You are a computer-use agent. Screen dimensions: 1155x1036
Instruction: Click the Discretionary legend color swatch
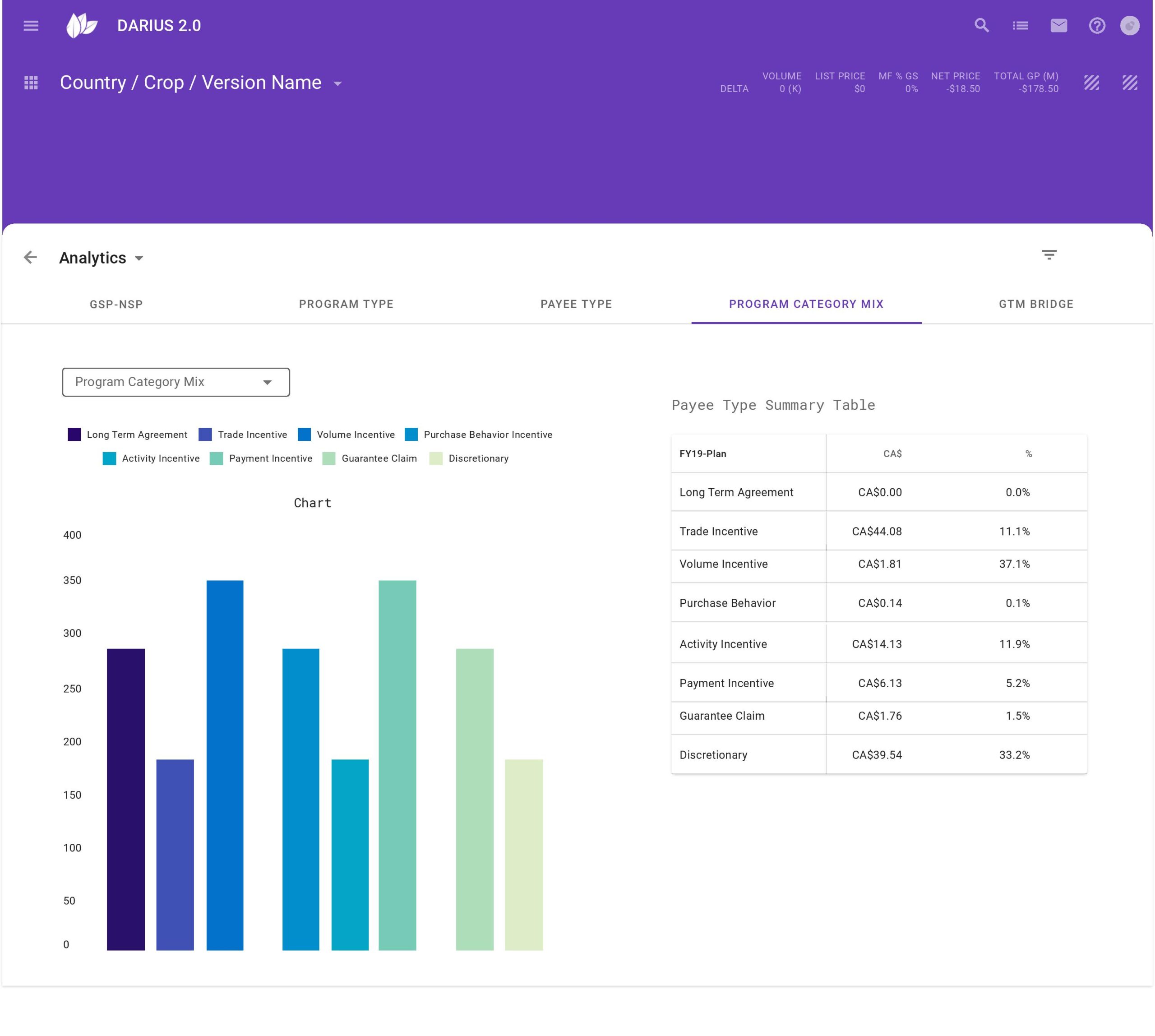tap(436, 458)
